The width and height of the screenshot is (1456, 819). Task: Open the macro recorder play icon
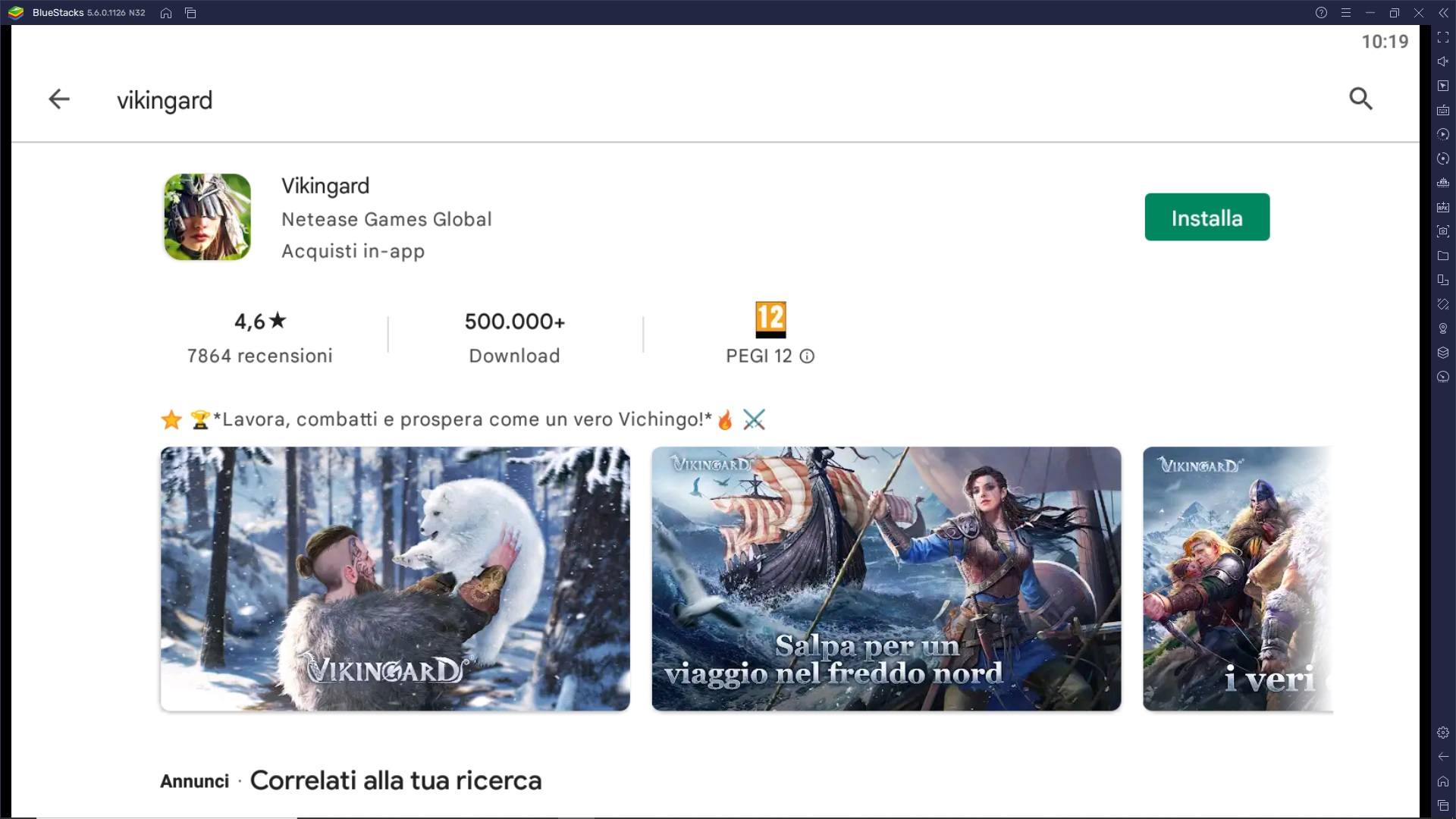(x=1443, y=134)
